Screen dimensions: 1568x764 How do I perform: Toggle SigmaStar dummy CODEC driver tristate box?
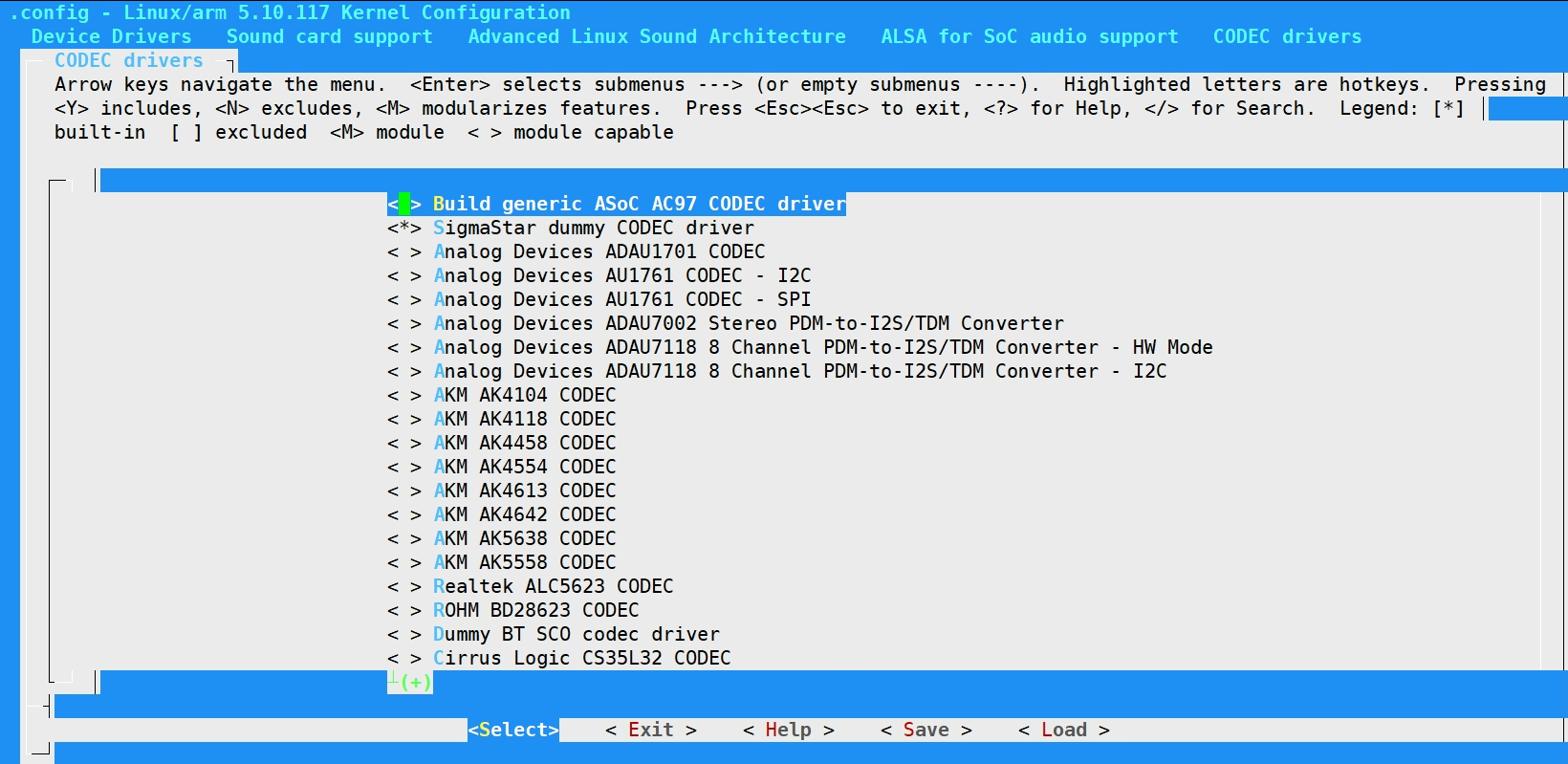coord(404,228)
